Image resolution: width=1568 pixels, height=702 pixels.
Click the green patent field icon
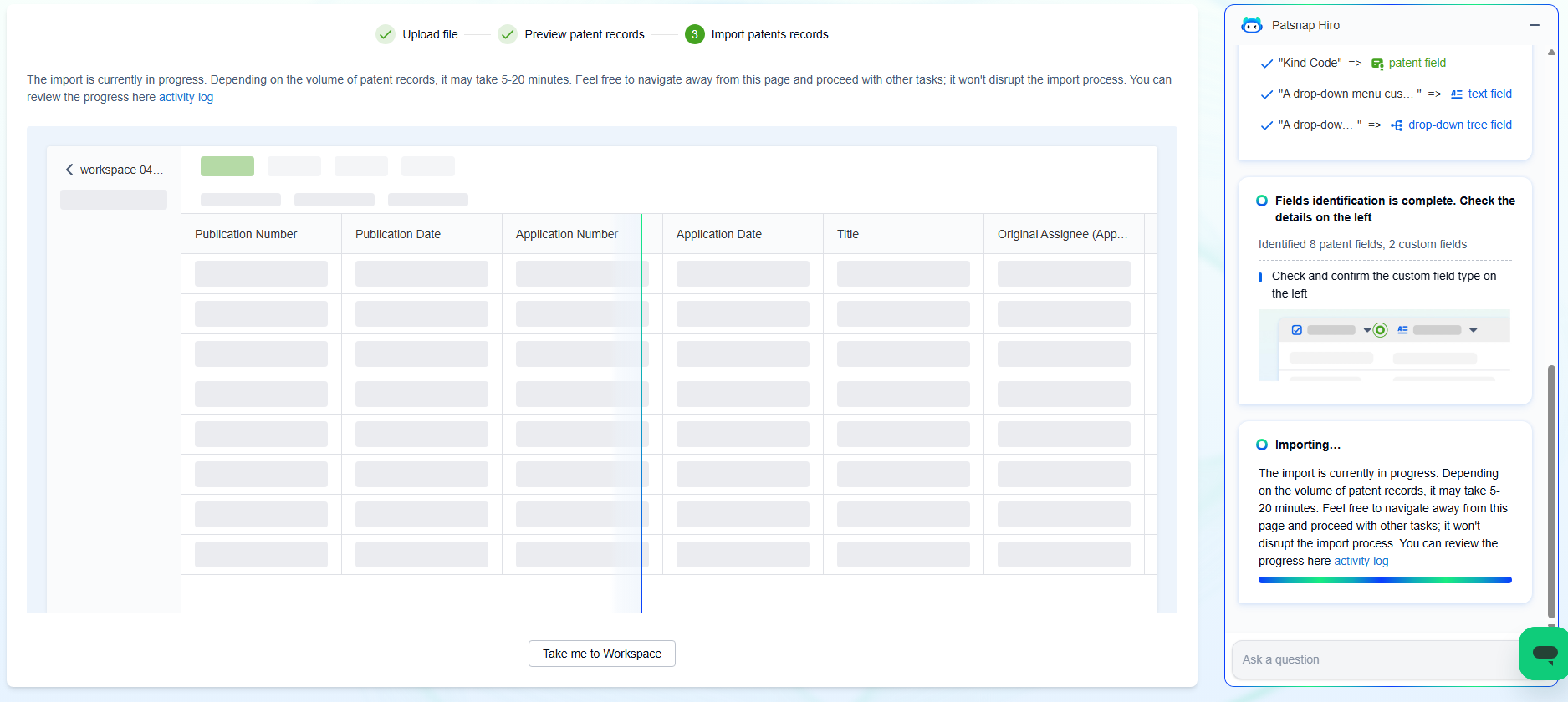pos(1377,64)
